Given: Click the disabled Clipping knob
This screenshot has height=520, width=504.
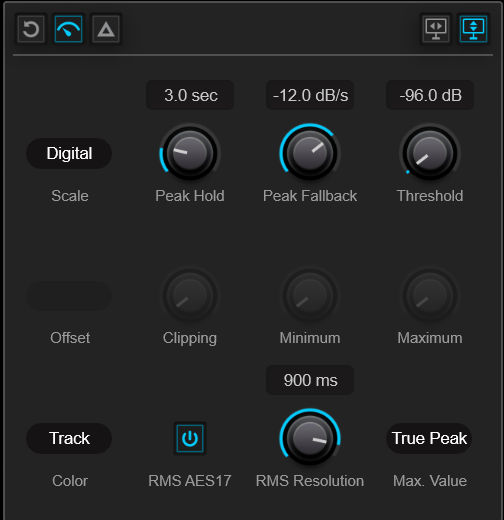Looking at the screenshot, I should [190, 296].
